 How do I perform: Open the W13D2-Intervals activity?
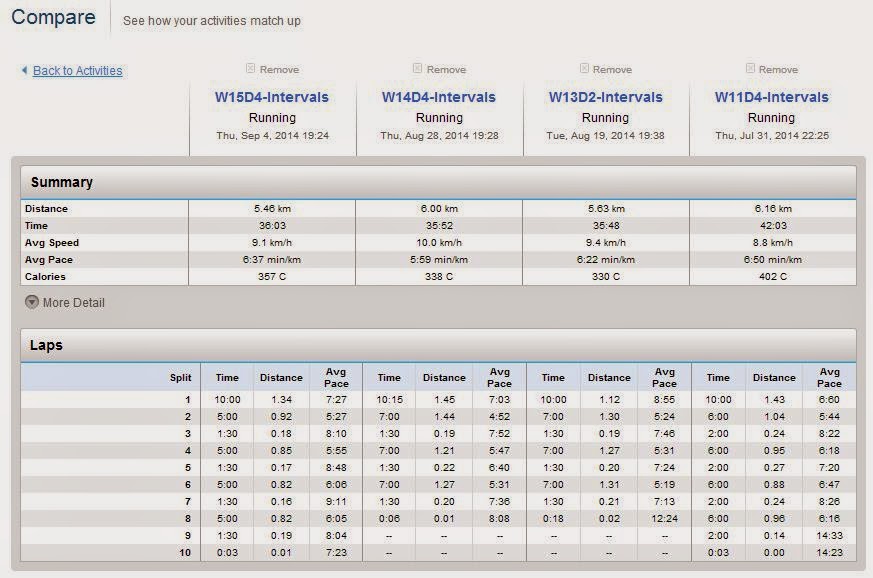coord(606,97)
